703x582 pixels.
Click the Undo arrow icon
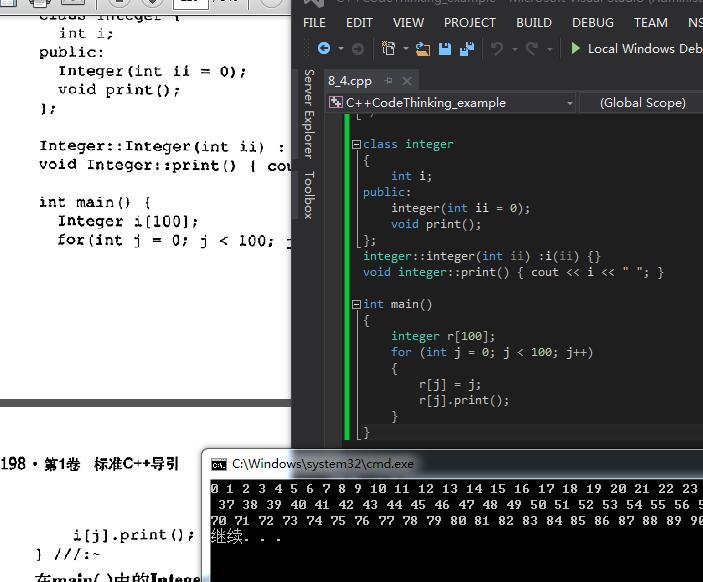click(x=498, y=48)
